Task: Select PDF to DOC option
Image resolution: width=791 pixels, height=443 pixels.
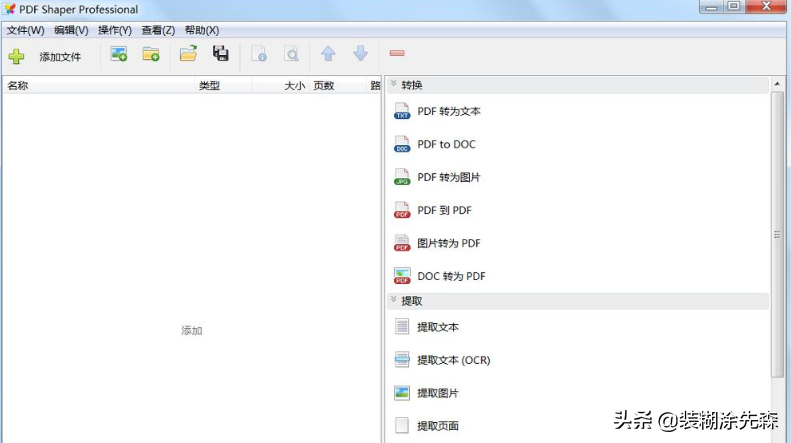Action: 446,144
